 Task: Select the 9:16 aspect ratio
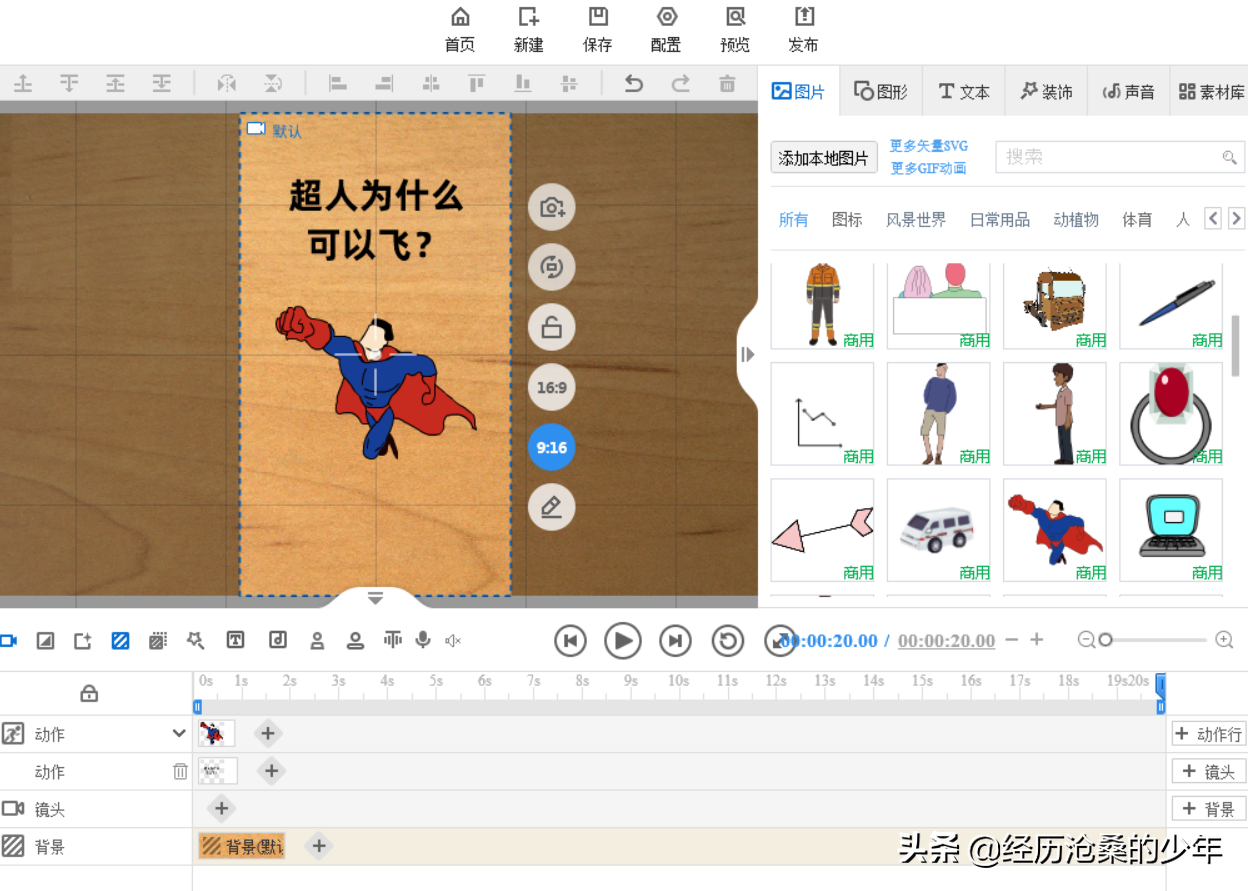click(552, 447)
